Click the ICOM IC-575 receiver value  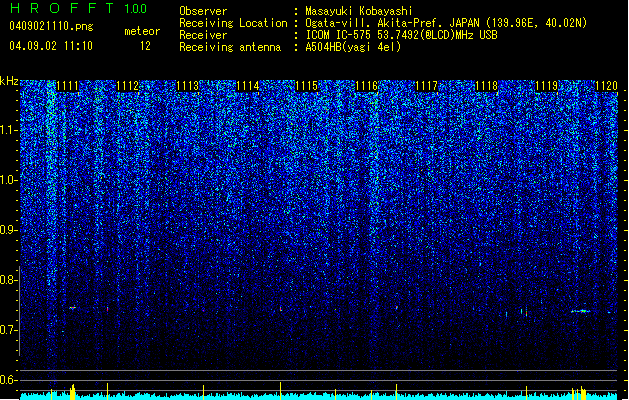[401, 35]
